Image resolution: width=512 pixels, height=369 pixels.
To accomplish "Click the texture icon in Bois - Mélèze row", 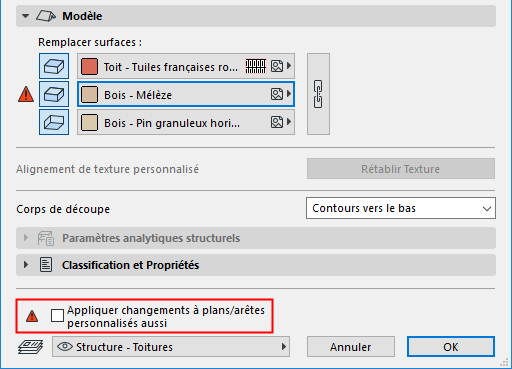I will click(x=277, y=94).
